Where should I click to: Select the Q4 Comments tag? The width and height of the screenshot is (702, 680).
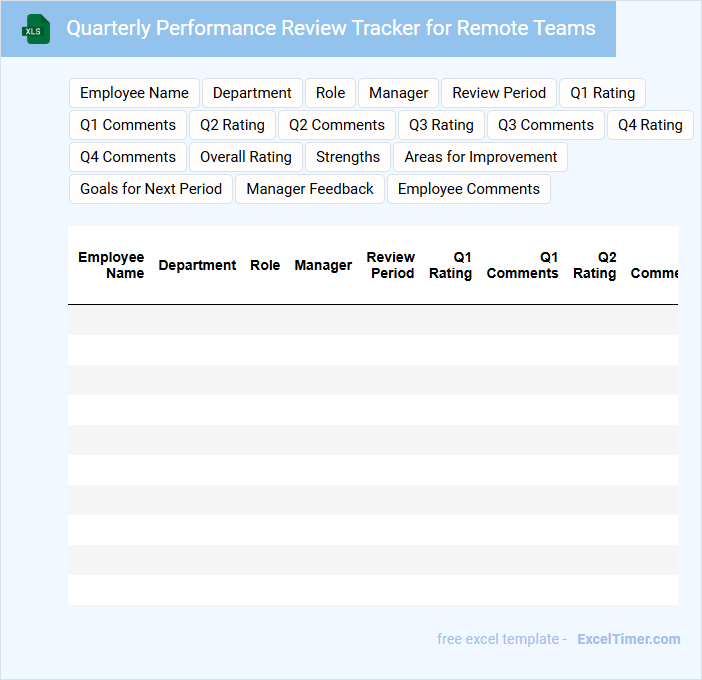(128, 157)
